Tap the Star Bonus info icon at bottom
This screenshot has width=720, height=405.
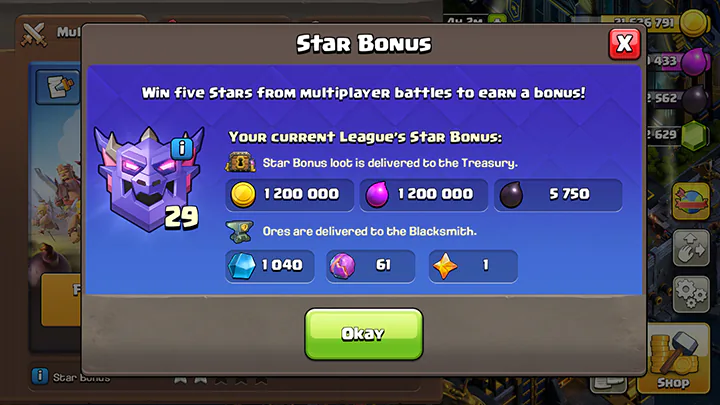(x=40, y=376)
